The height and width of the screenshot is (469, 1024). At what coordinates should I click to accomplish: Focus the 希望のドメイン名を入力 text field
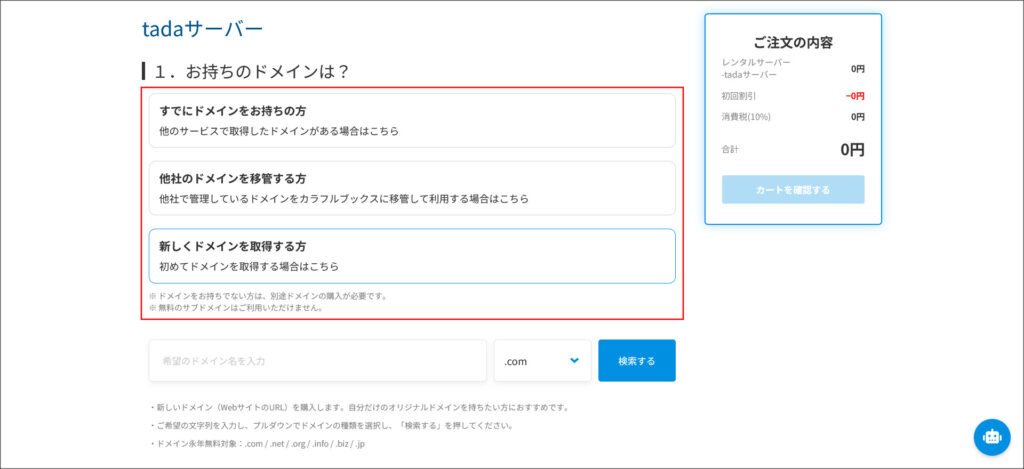pyautogui.click(x=317, y=361)
